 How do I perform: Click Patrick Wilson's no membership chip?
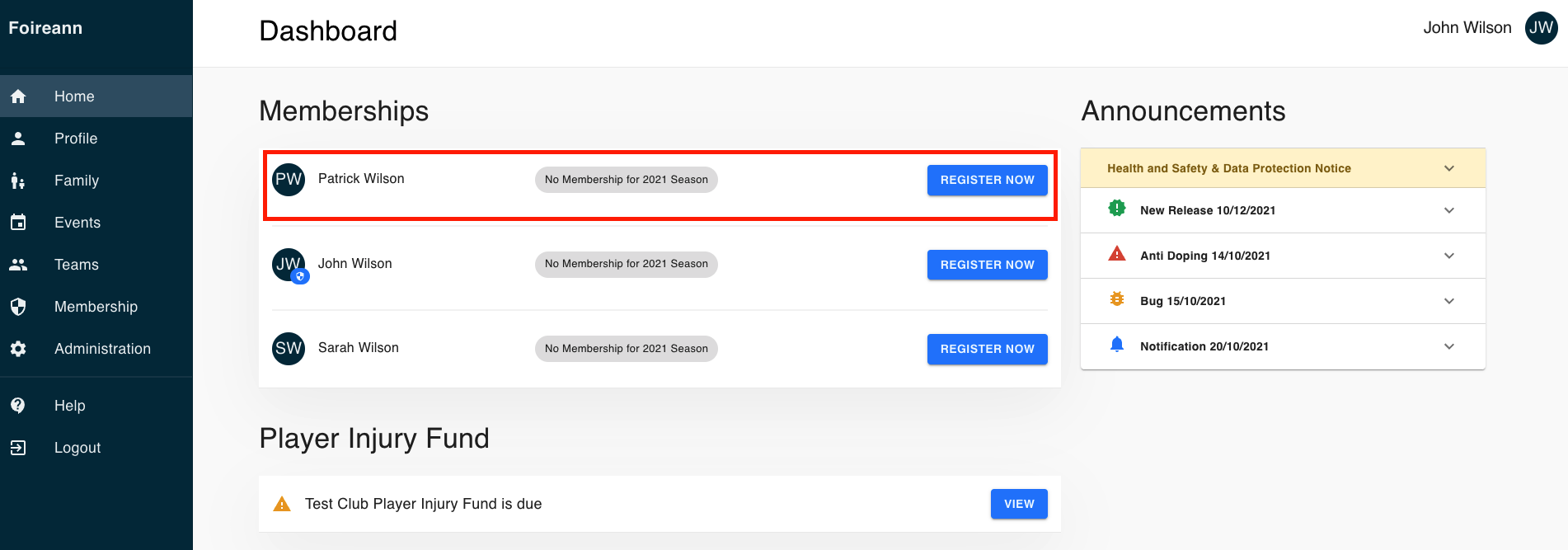pos(627,180)
